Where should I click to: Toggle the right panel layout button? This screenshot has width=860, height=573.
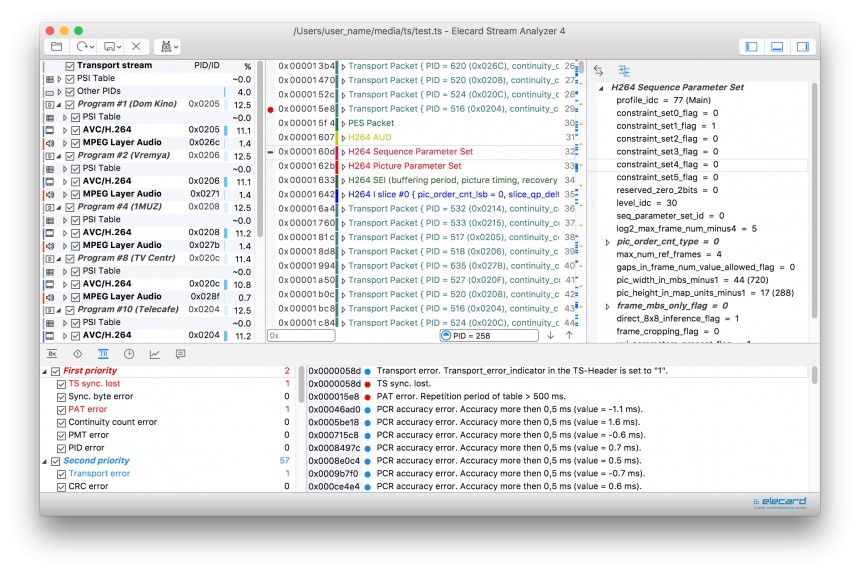coord(802,46)
